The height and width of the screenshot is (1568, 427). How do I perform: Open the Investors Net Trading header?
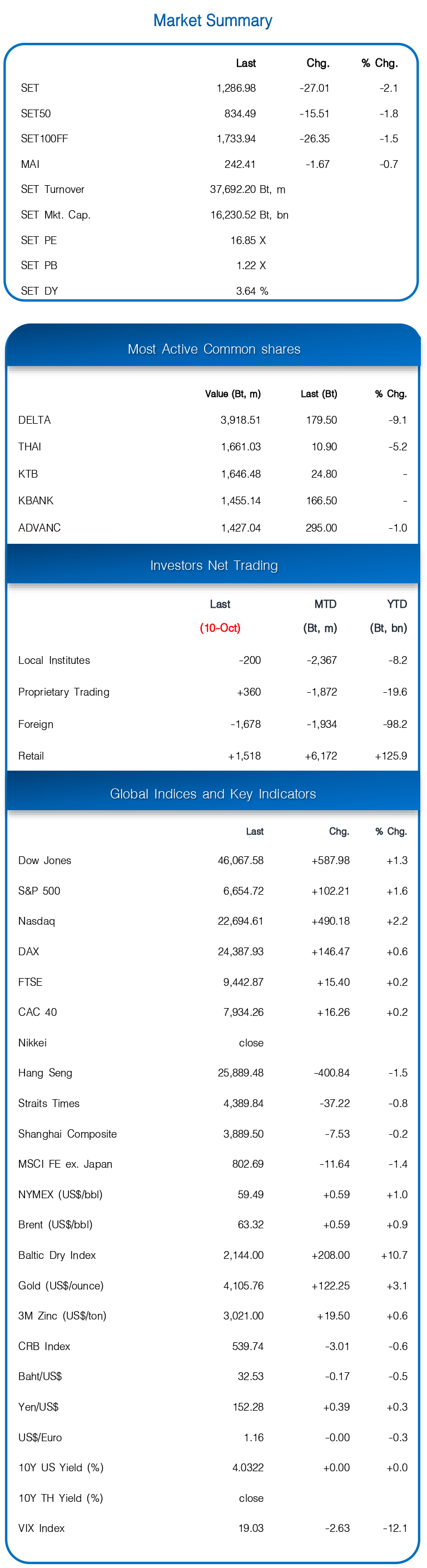(213, 565)
